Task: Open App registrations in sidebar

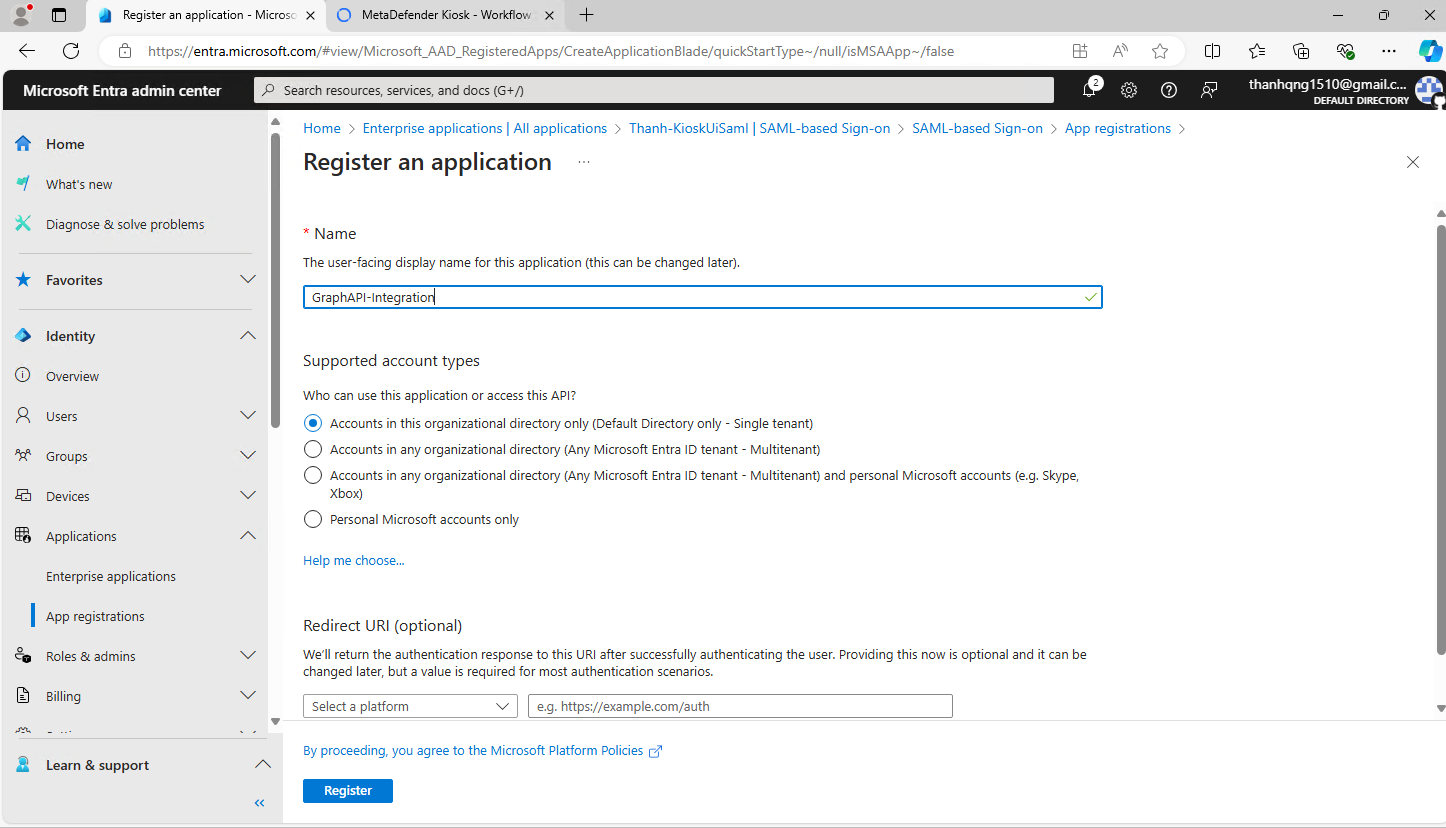Action: (95, 616)
